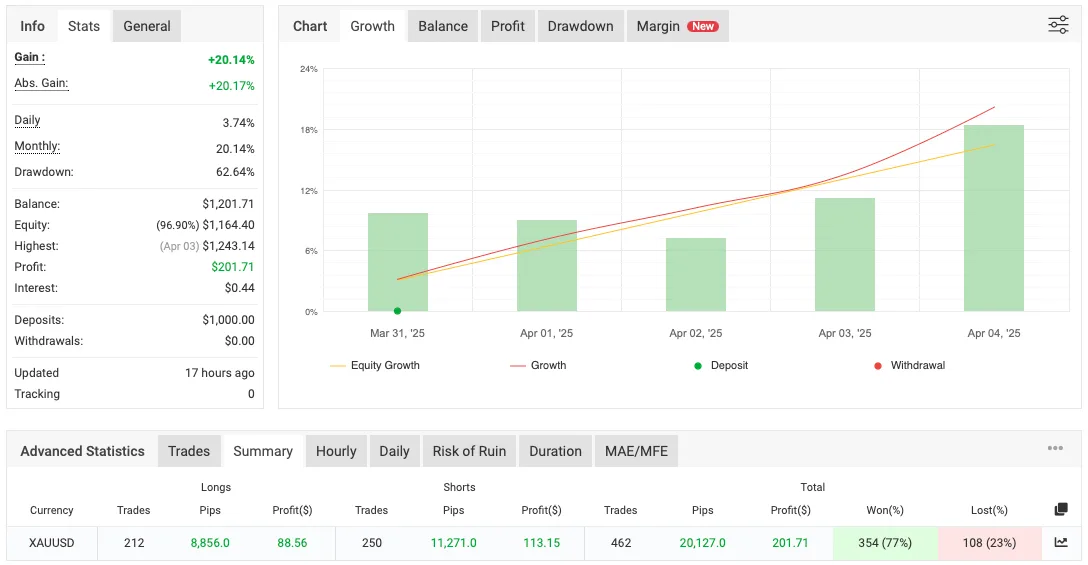Select the Risk of Ruin tab
This screenshot has height=565, width=1088.
tap(469, 451)
